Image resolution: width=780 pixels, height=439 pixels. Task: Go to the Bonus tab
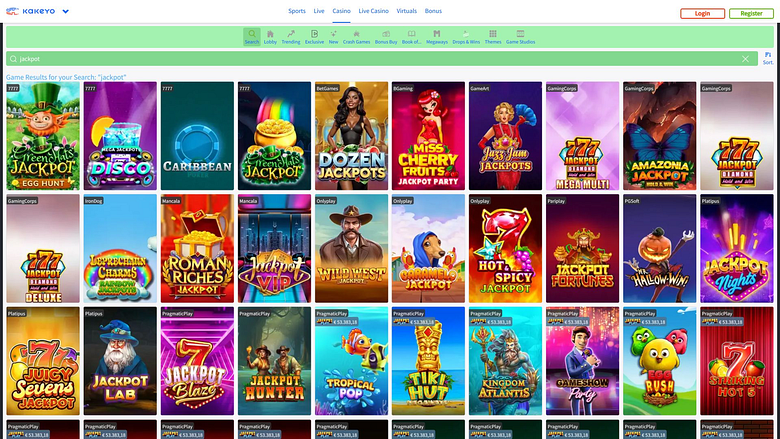click(433, 11)
